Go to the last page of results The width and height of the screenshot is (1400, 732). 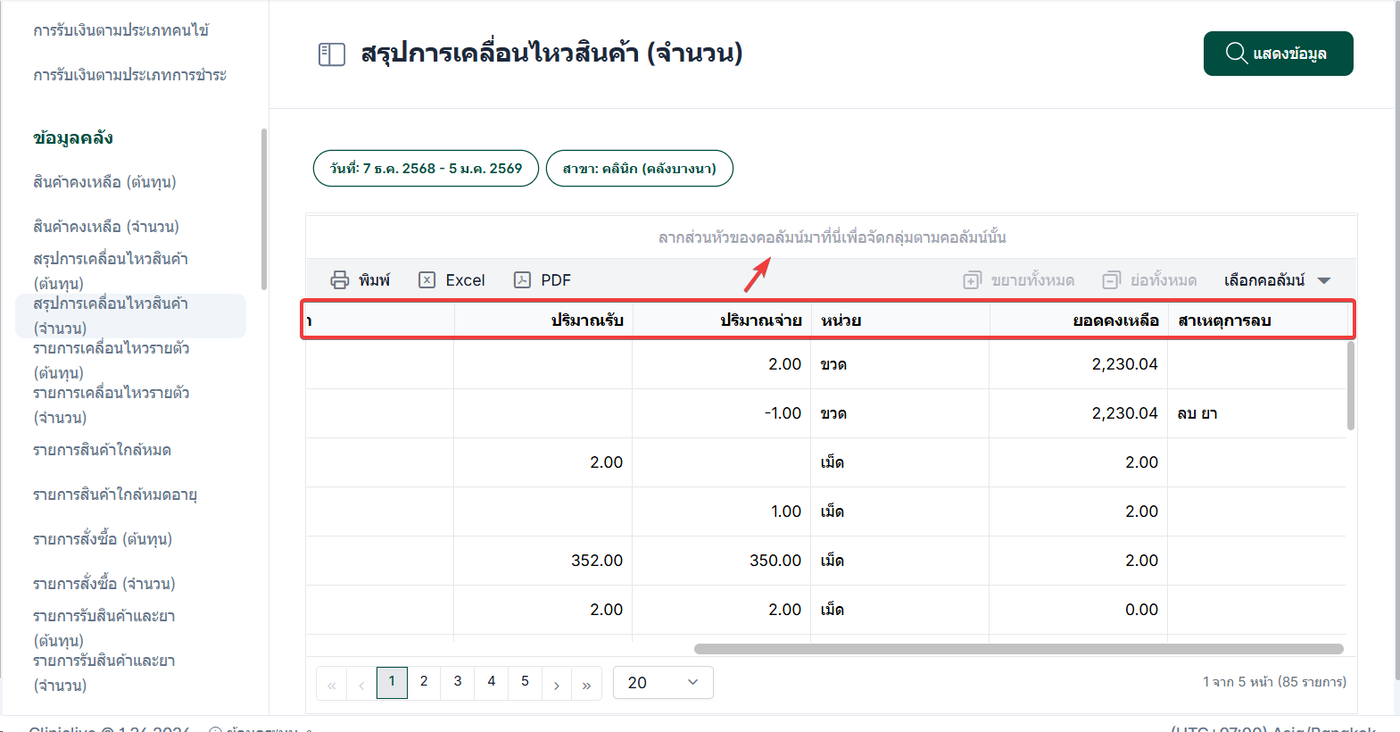pos(586,684)
